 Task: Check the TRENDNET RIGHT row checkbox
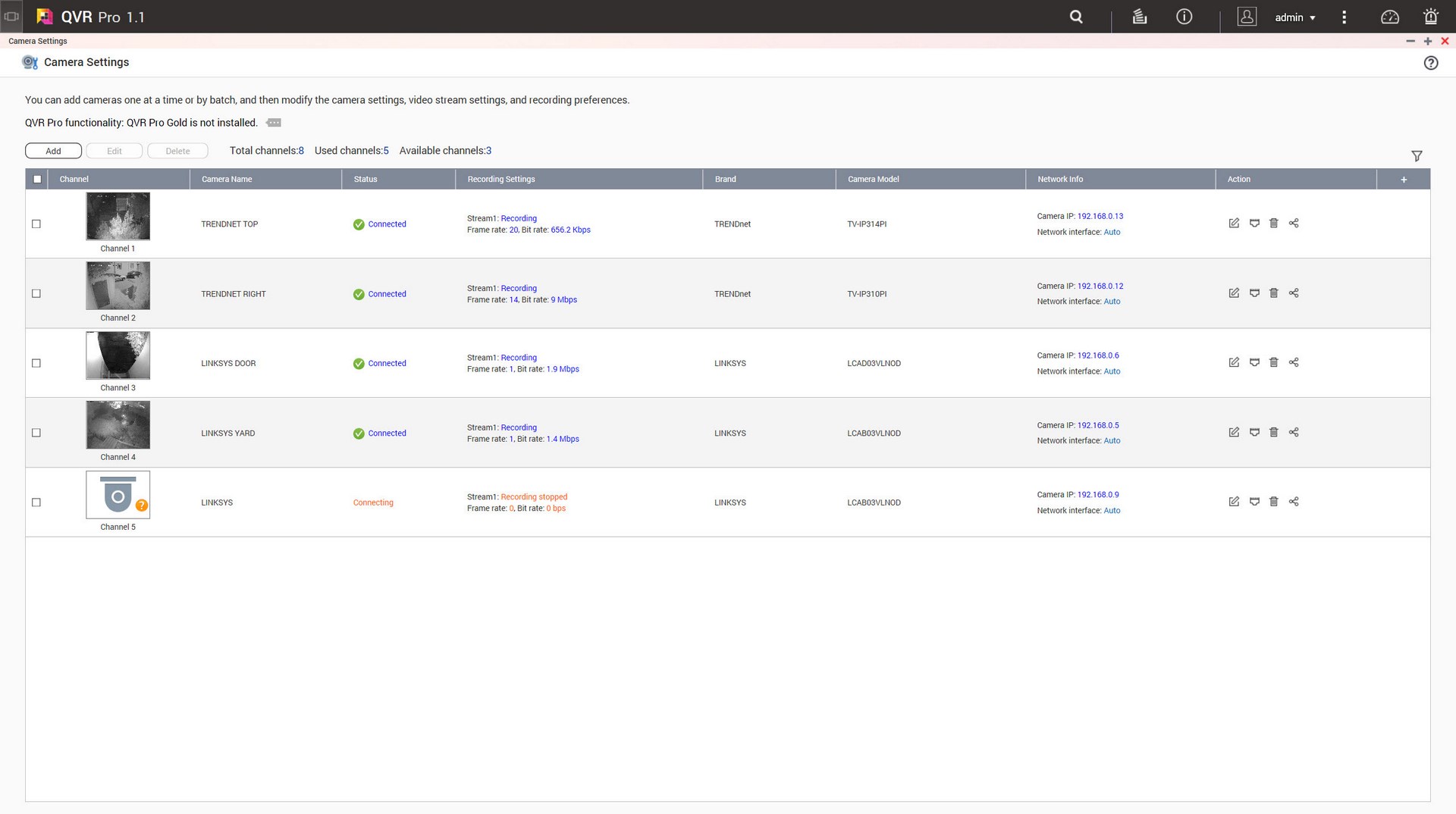coord(36,293)
